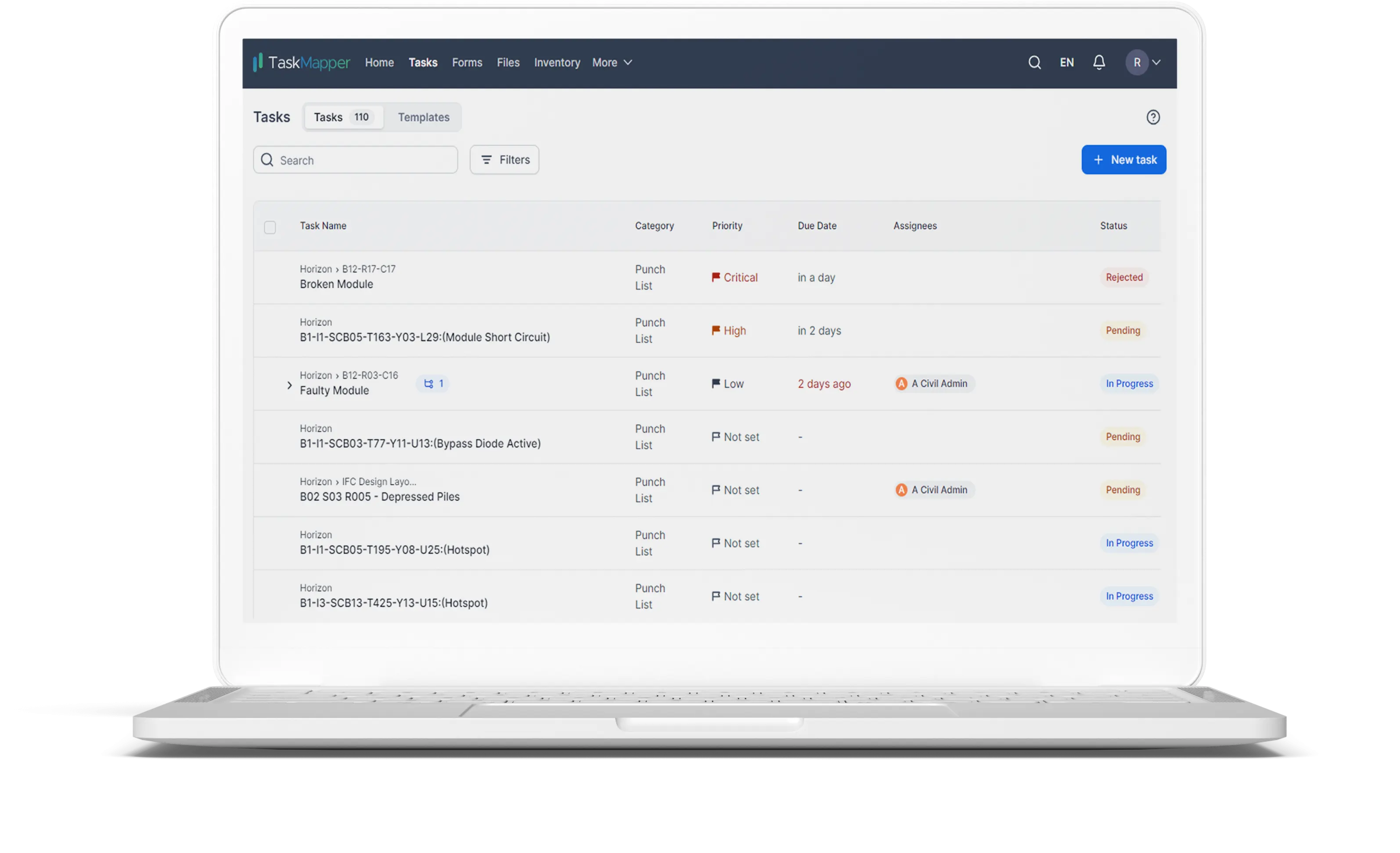Click the Critical priority flag for Broken Module

[x=716, y=278]
